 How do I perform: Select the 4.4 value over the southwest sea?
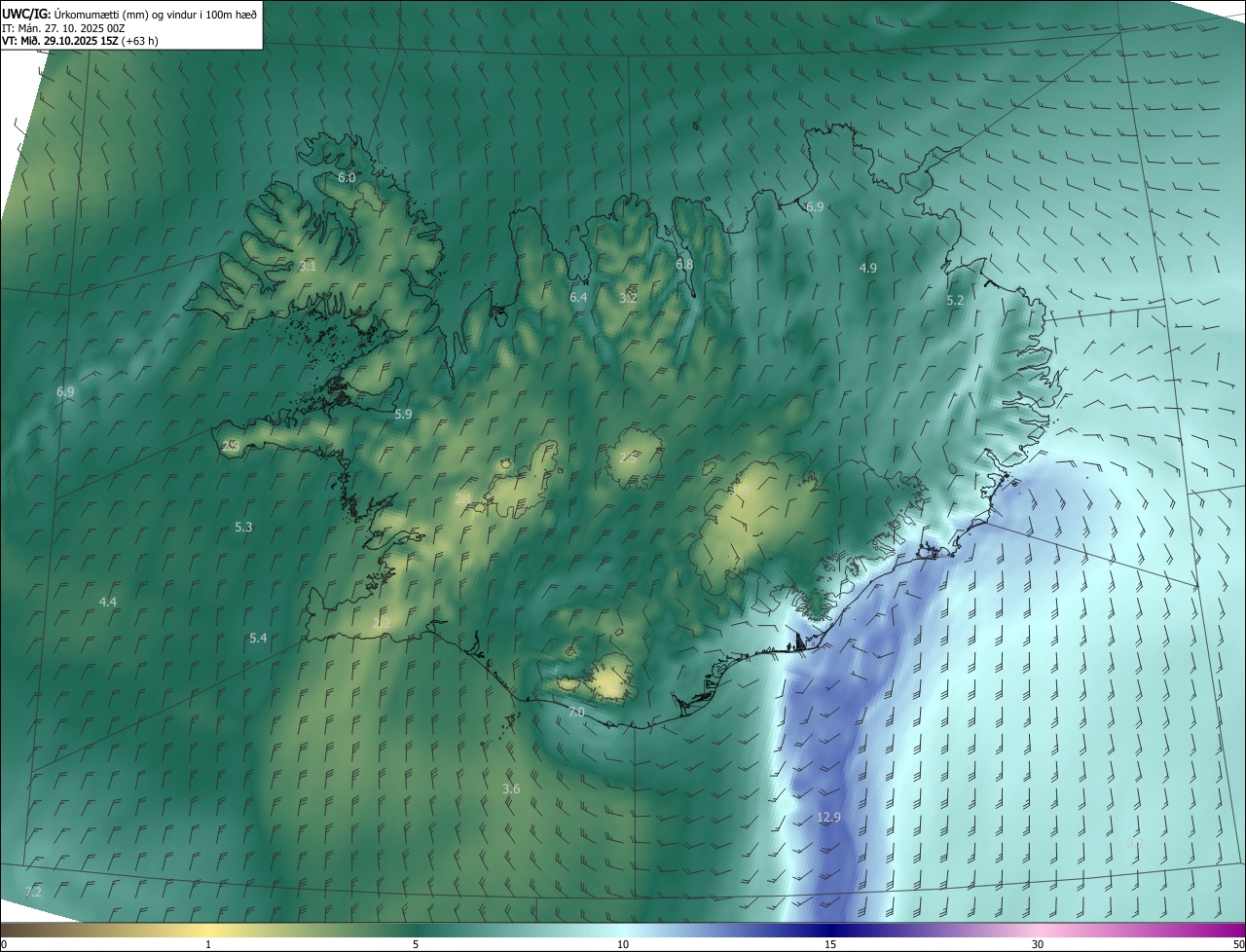tap(108, 602)
